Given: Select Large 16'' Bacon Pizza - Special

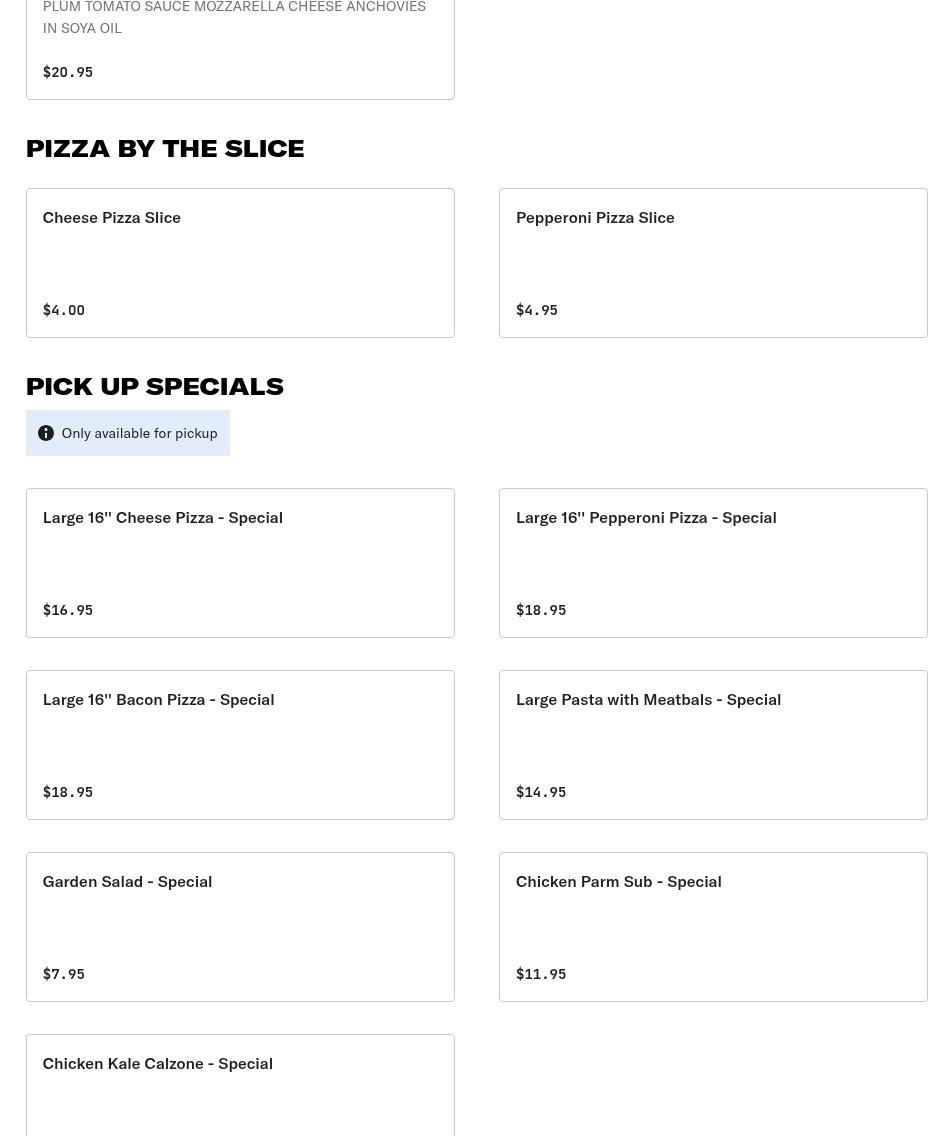Looking at the screenshot, I should click(x=240, y=744).
